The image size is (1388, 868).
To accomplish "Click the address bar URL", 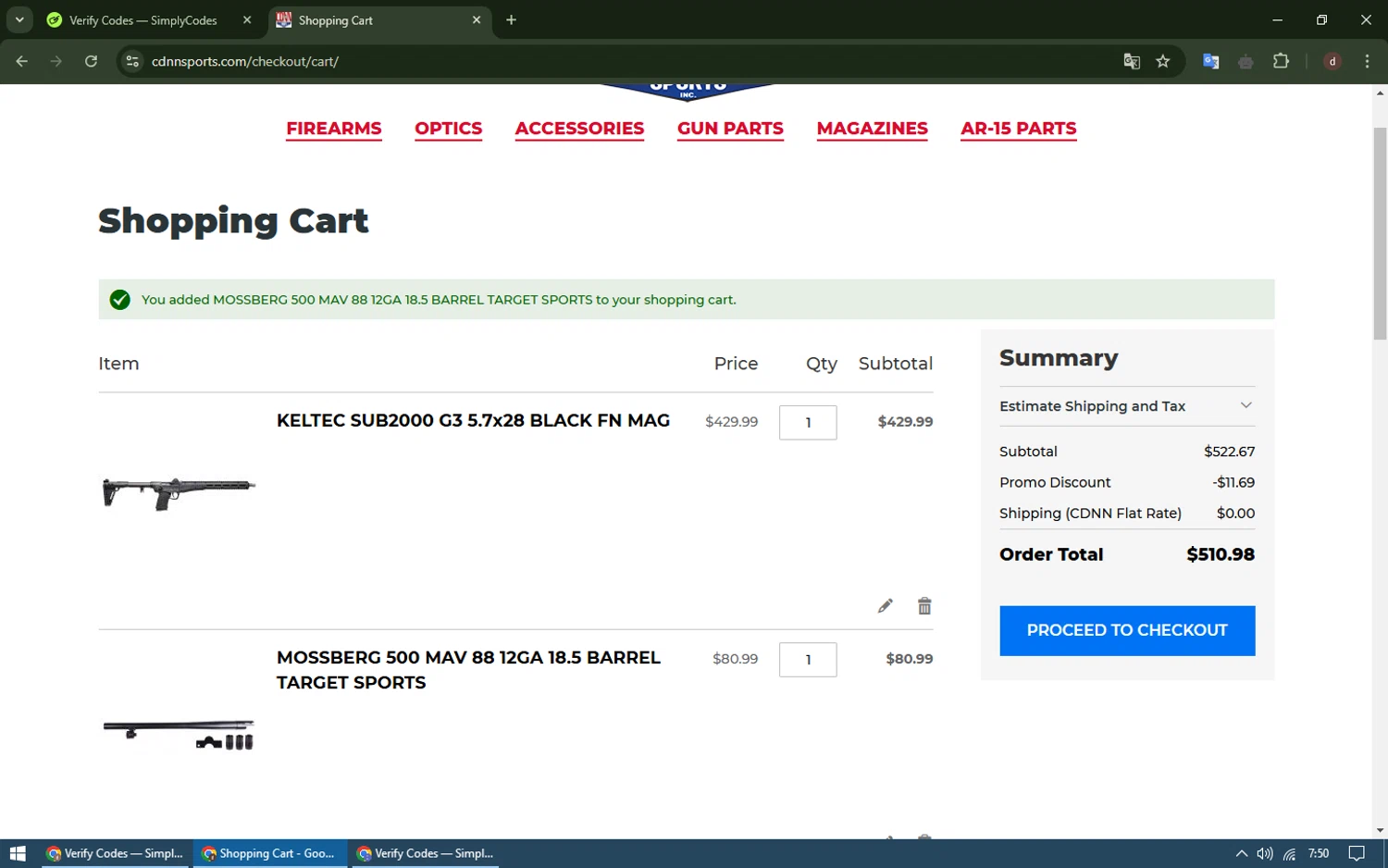I will click(x=245, y=61).
